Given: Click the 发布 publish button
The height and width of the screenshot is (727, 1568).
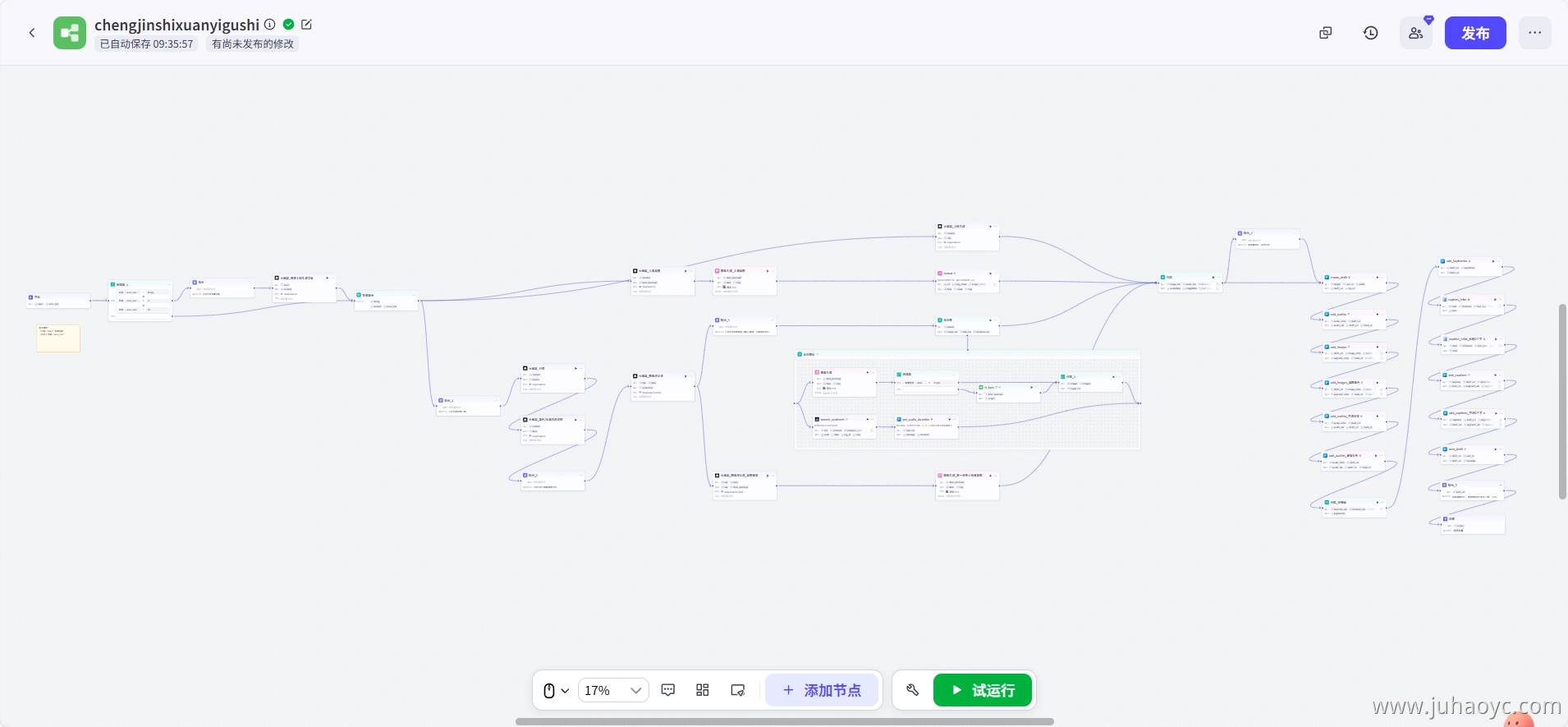Looking at the screenshot, I should [x=1474, y=33].
